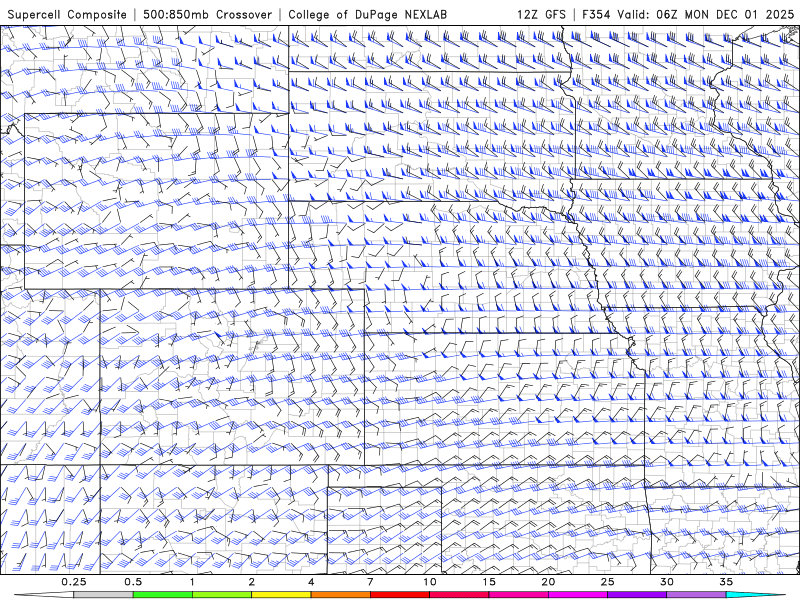Click the "F354 Valid: 06Z MON DEC 01 2025" timestamp
800x600 pixels.
pyautogui.click(x=688, y=14)
